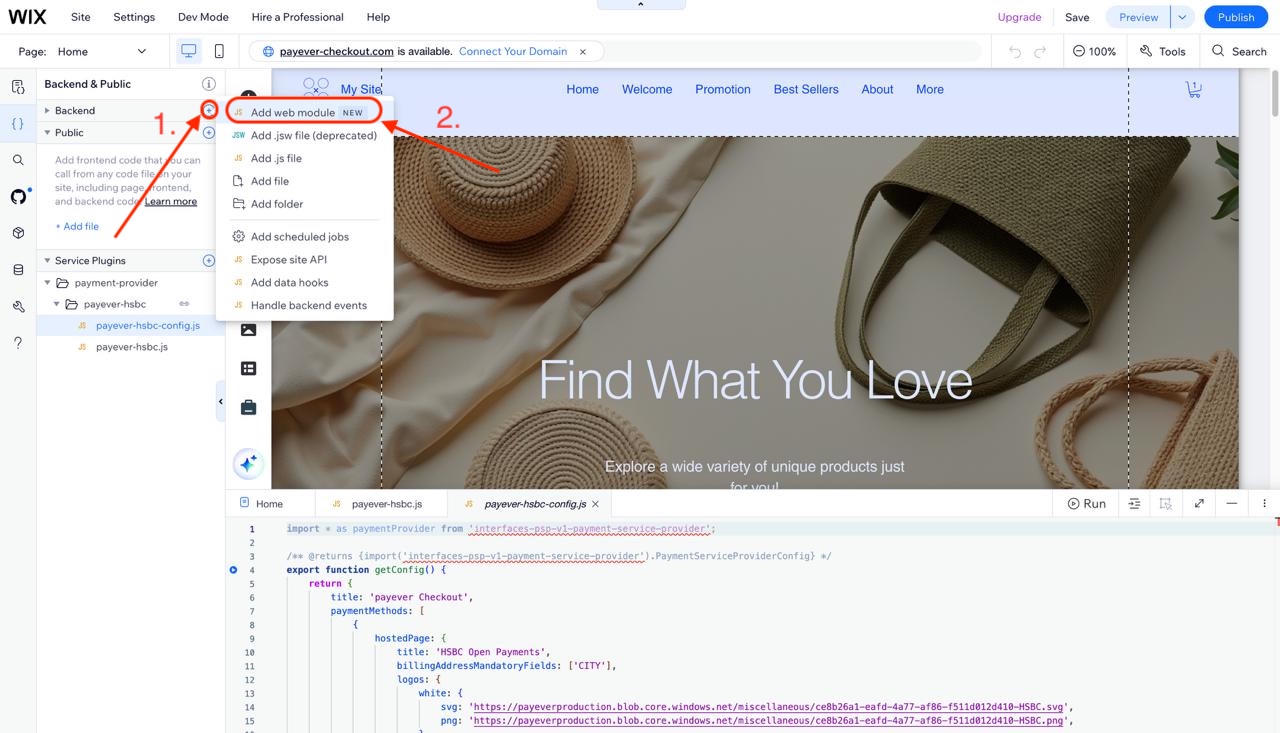Click + Add file link in Public

click(x=77, y=226)
